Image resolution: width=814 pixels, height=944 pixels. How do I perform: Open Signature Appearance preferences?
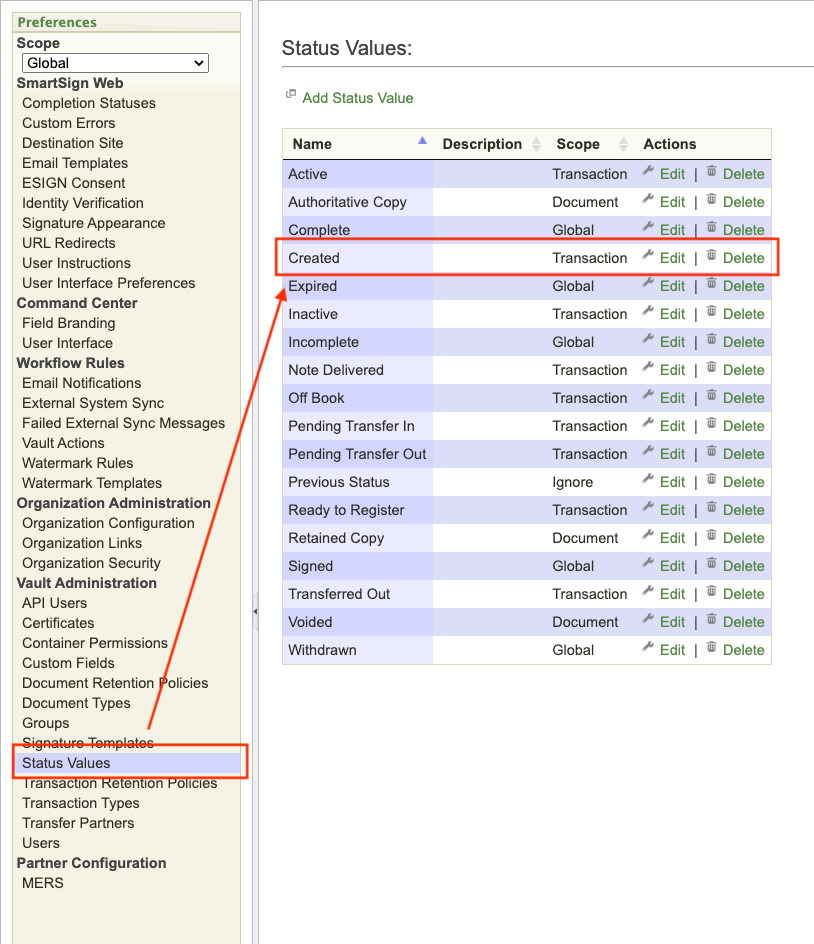tap(93, 223)
